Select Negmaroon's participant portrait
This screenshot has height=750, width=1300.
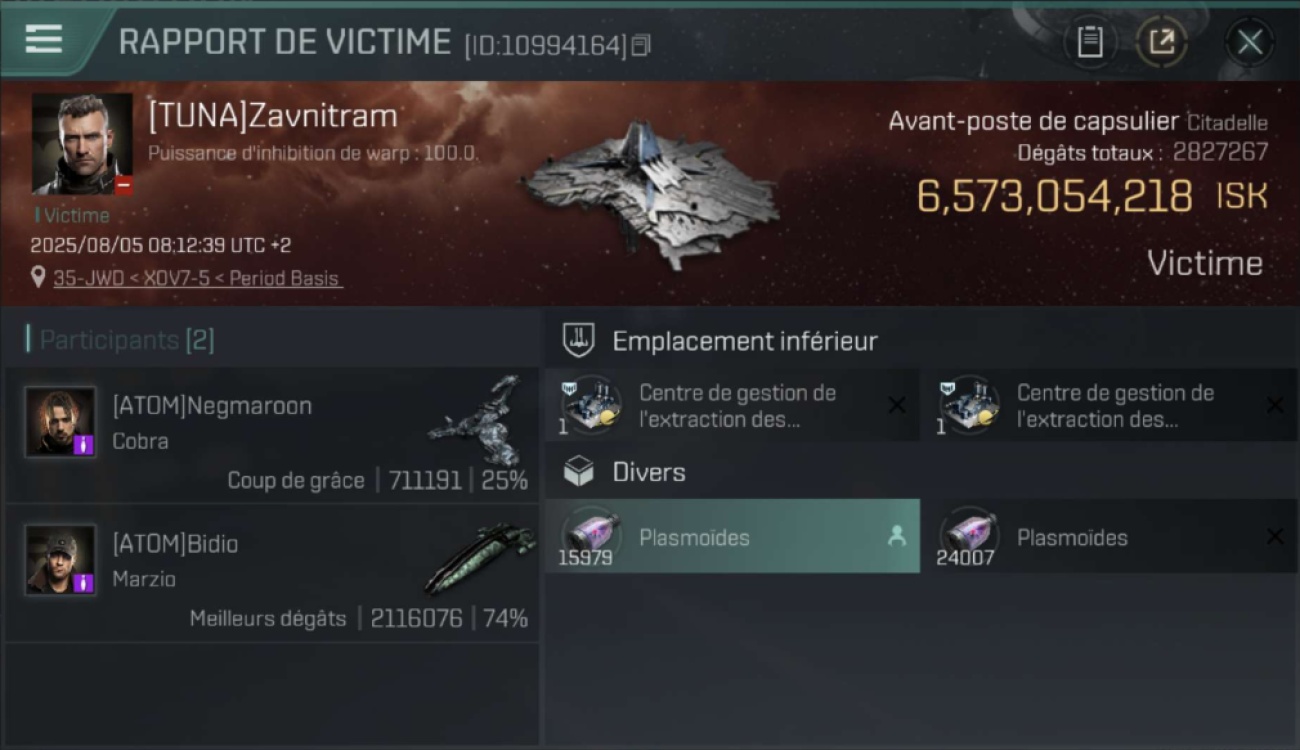click(61, 422)
